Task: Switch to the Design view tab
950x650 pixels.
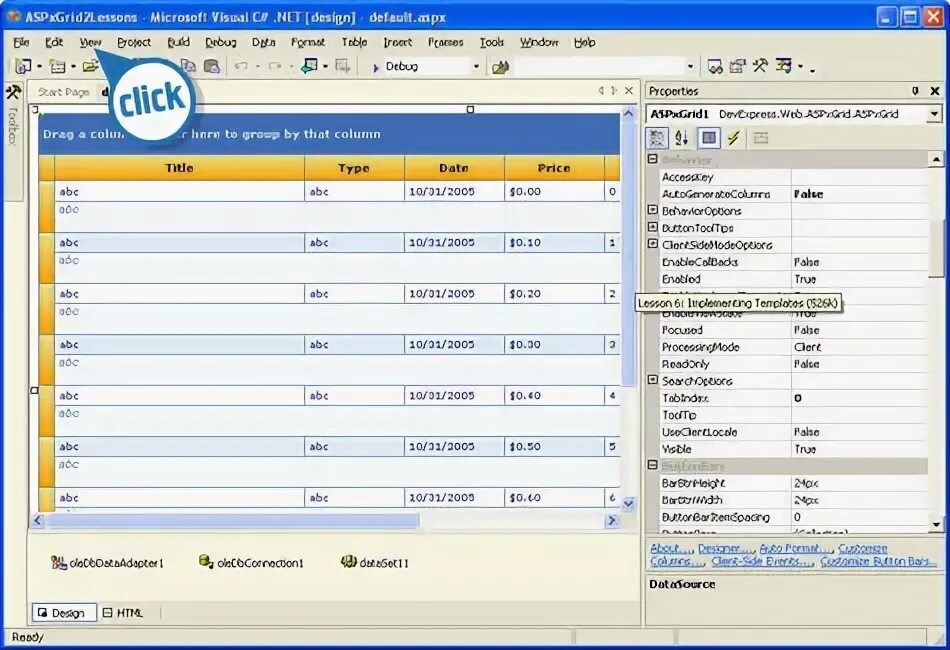Action: [64, 613]
